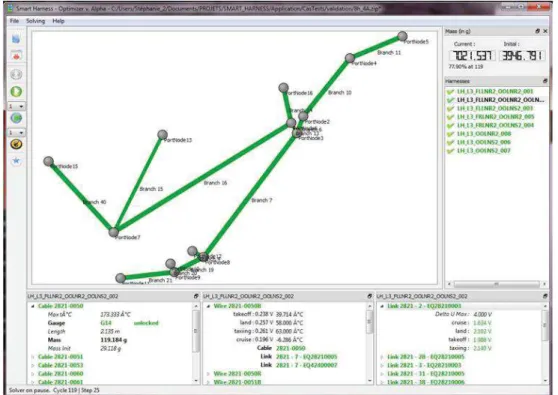The width and height of the screenshot is (558, 395).
Task: Click the Branch 16 edge label
Action: pos(215,183)
